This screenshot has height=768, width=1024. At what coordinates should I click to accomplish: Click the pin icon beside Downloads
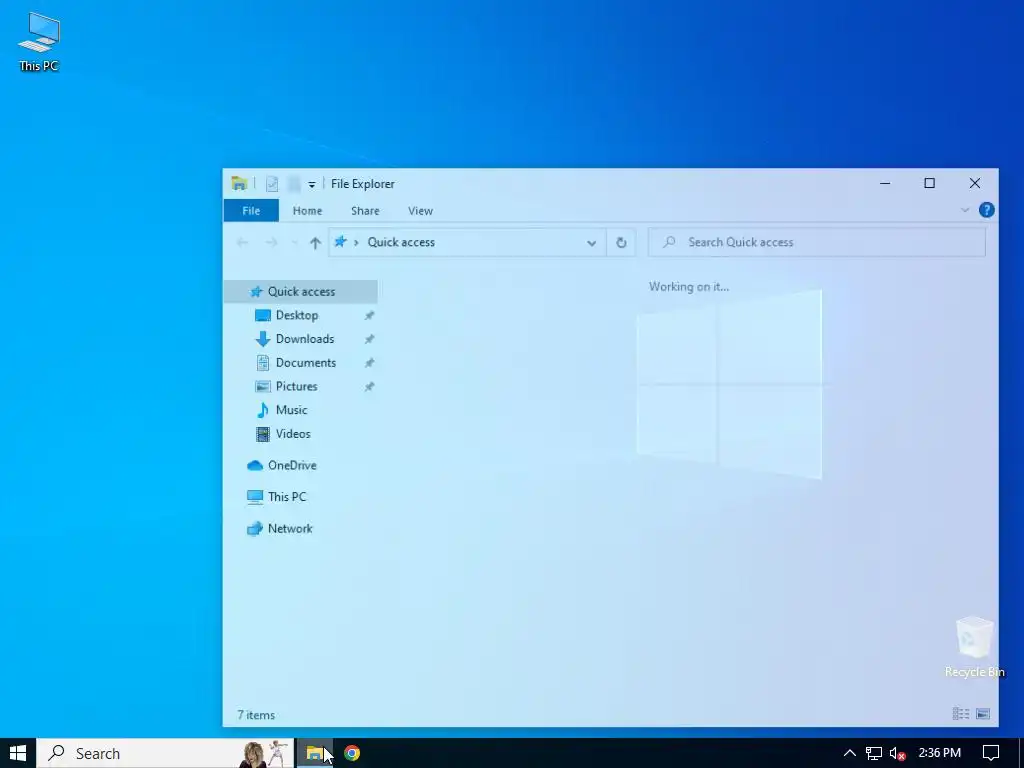pos(369,339)
